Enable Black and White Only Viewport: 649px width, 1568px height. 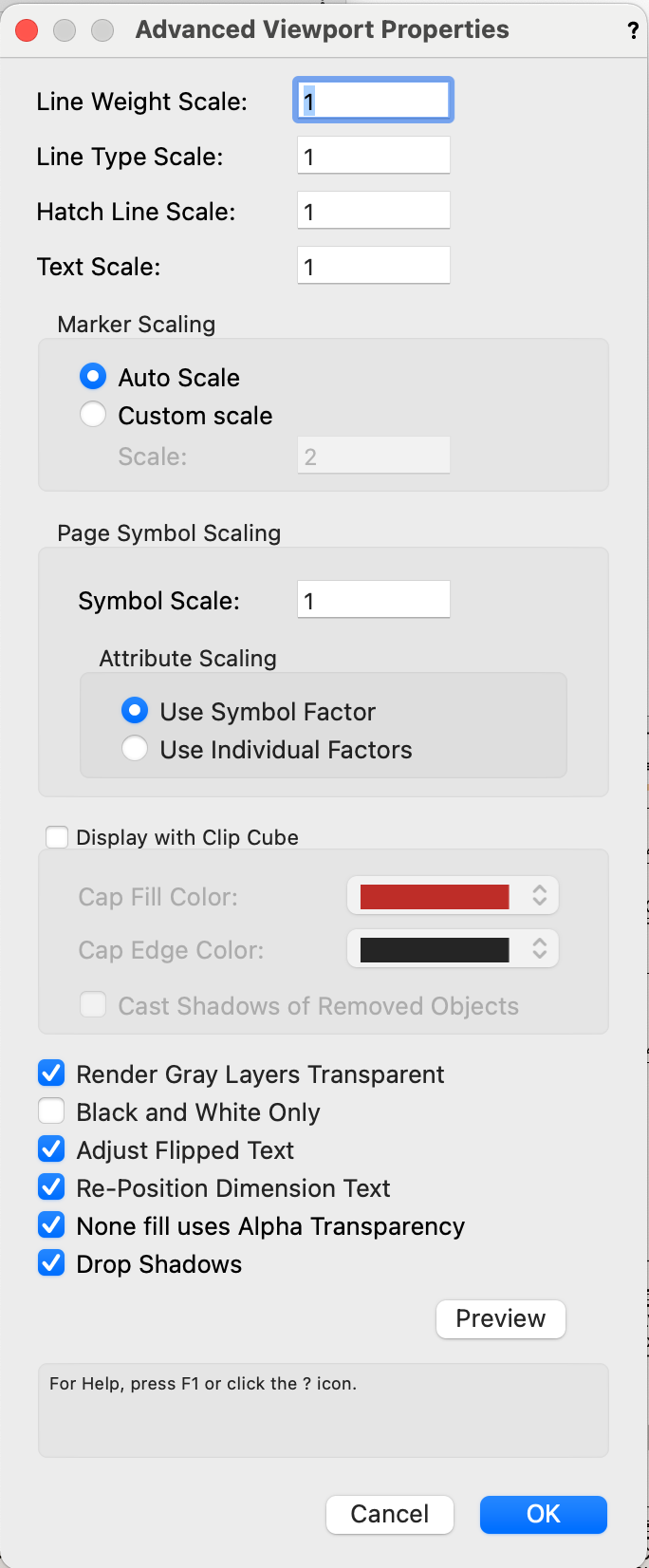[x=51, y=1111]
